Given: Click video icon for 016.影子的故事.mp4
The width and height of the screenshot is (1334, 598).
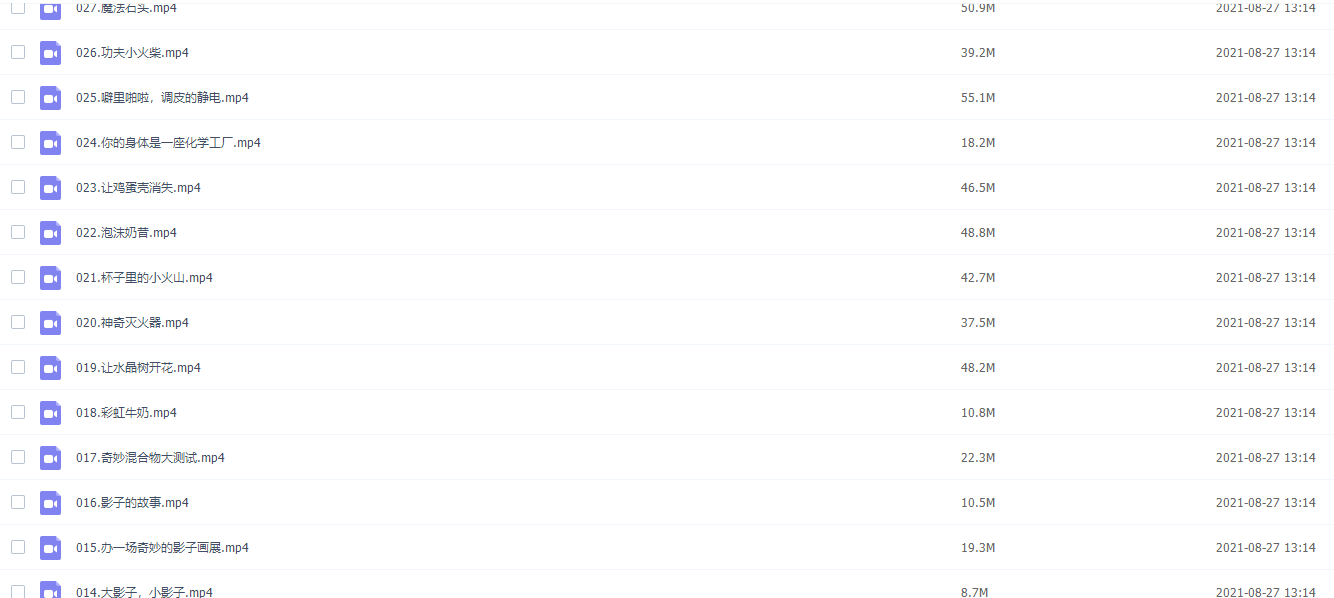Looking at the screenshot, I should coord(50,503).
